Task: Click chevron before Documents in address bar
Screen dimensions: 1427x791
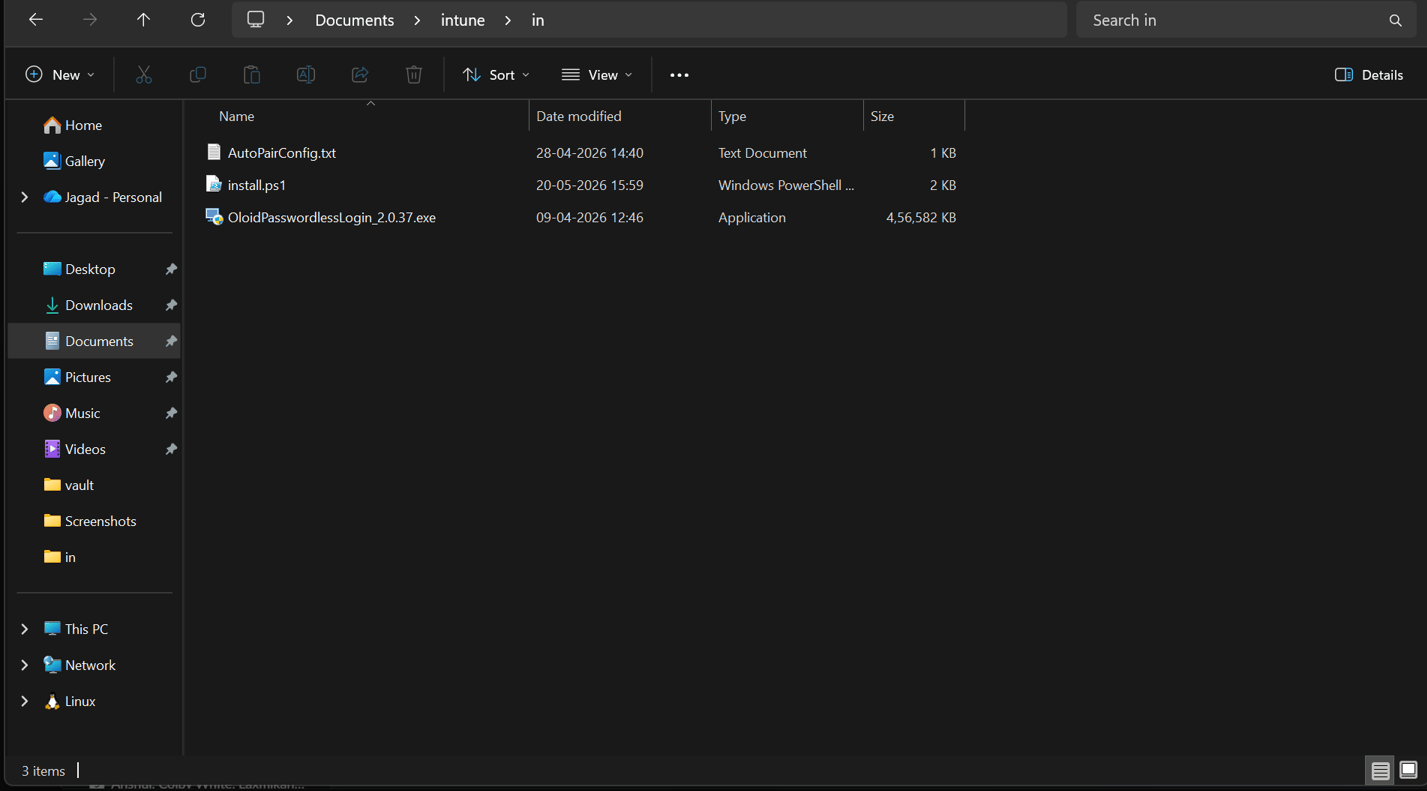Action: click(x=290, y=20)
